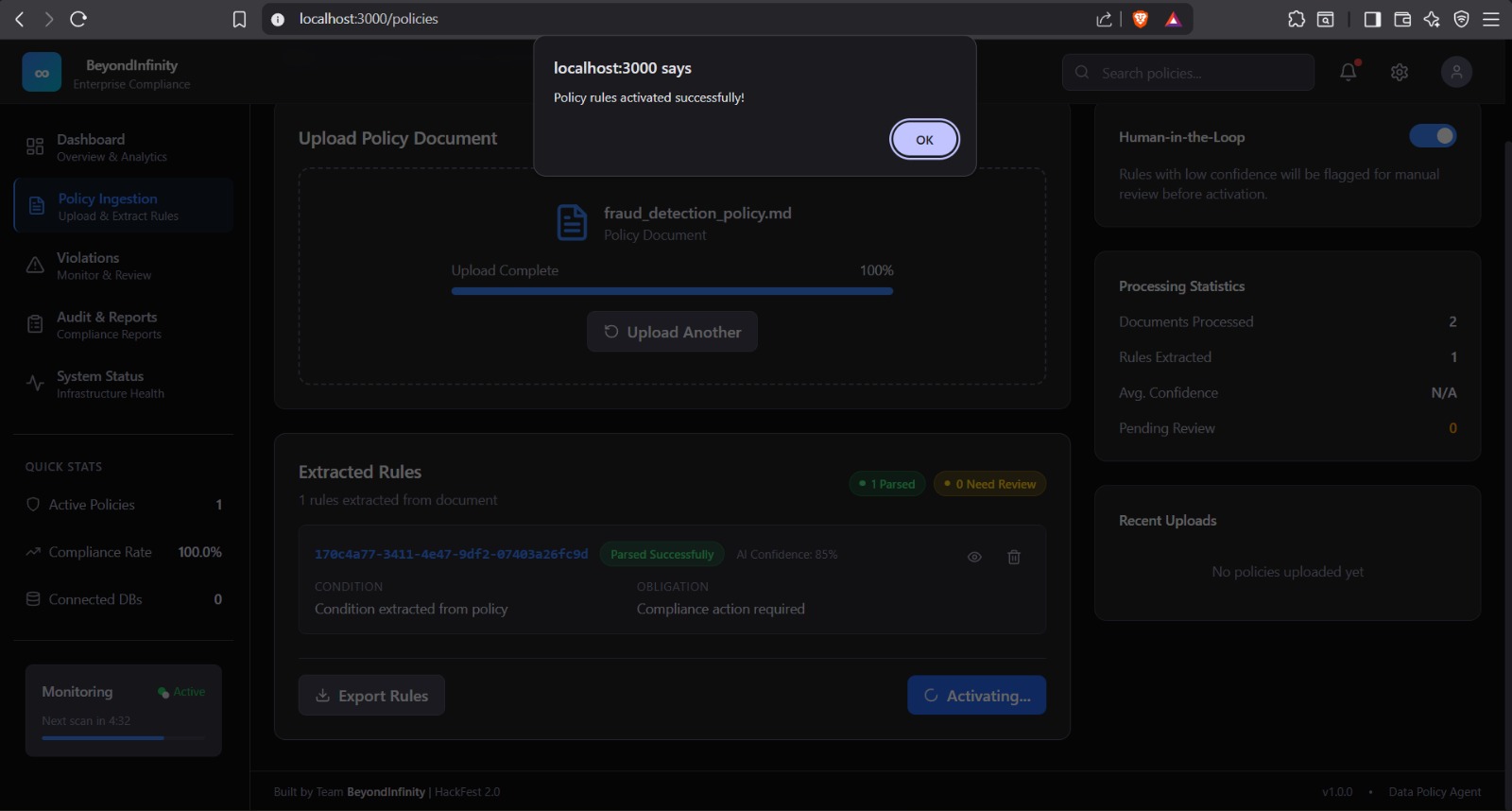
Task: Click the Export Rules button
Action: (x=371, y=696)
